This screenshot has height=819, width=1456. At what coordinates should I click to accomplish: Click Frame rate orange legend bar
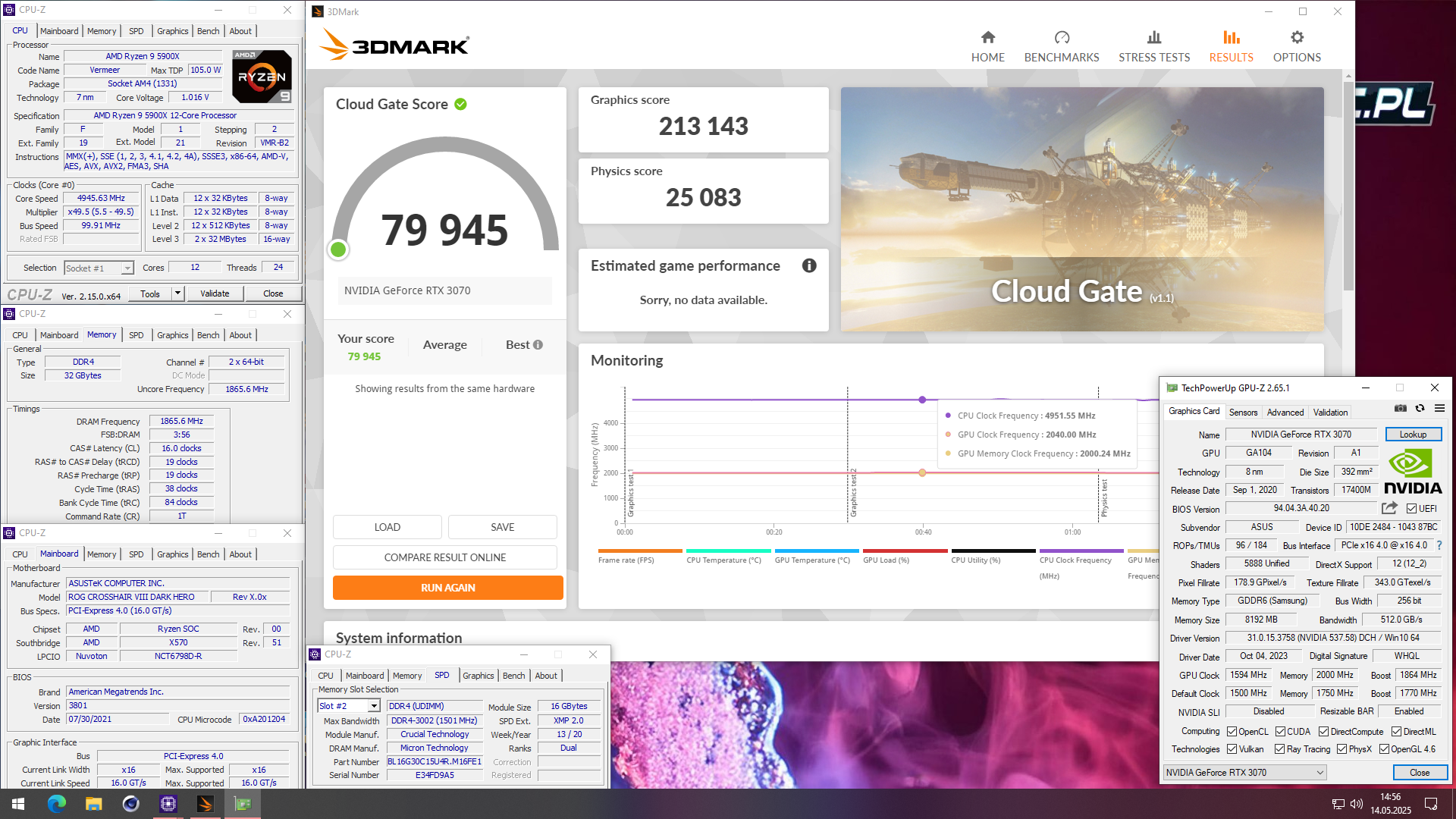[640, 551]
